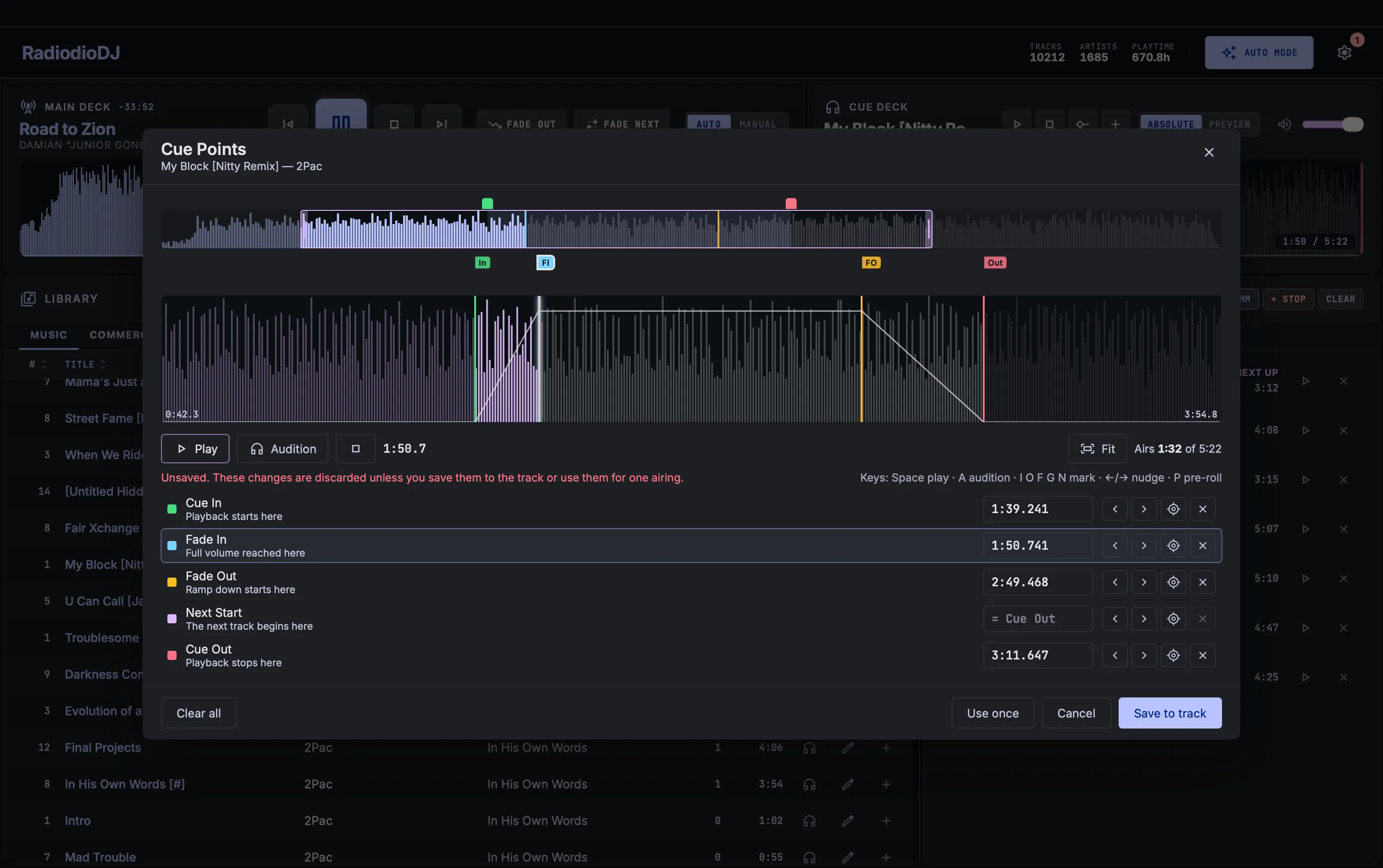Select the red Out marker label
The width and height of the screenshot is (1383, 868).
(x=995, y=263)
